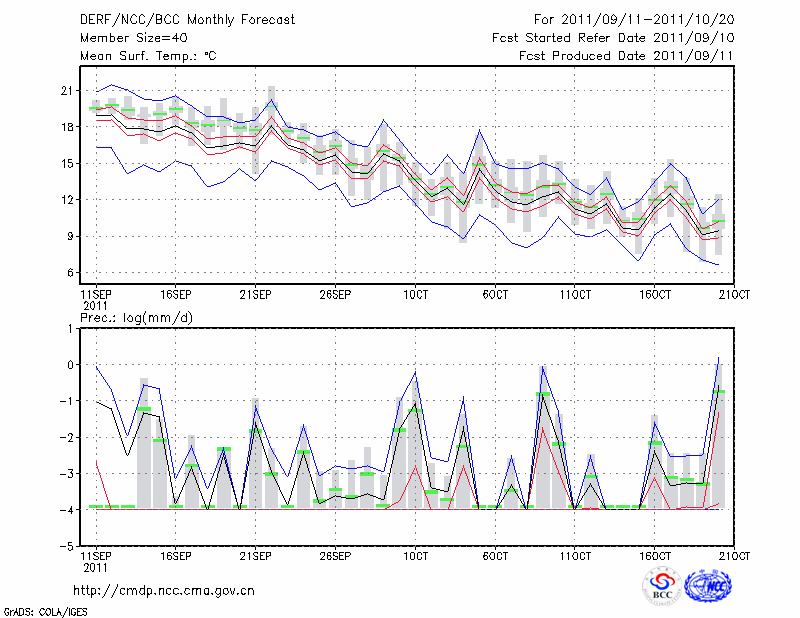This screenshot has width=800, height=618.
Task: Click the 6 value on temperature y-axis
Action: [70, 273]
